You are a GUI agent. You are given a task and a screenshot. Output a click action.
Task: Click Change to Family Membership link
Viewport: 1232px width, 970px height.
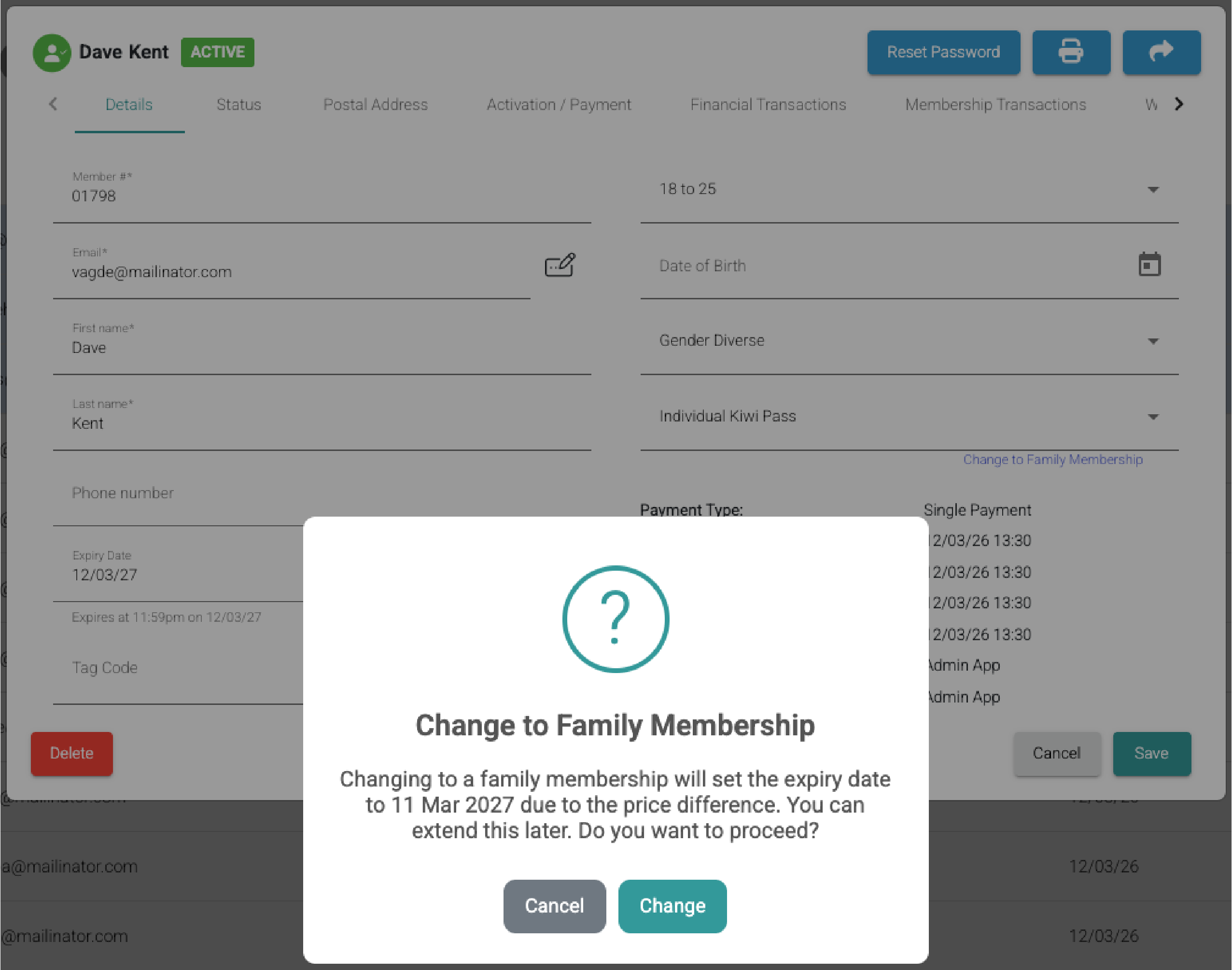[1052, 460]
